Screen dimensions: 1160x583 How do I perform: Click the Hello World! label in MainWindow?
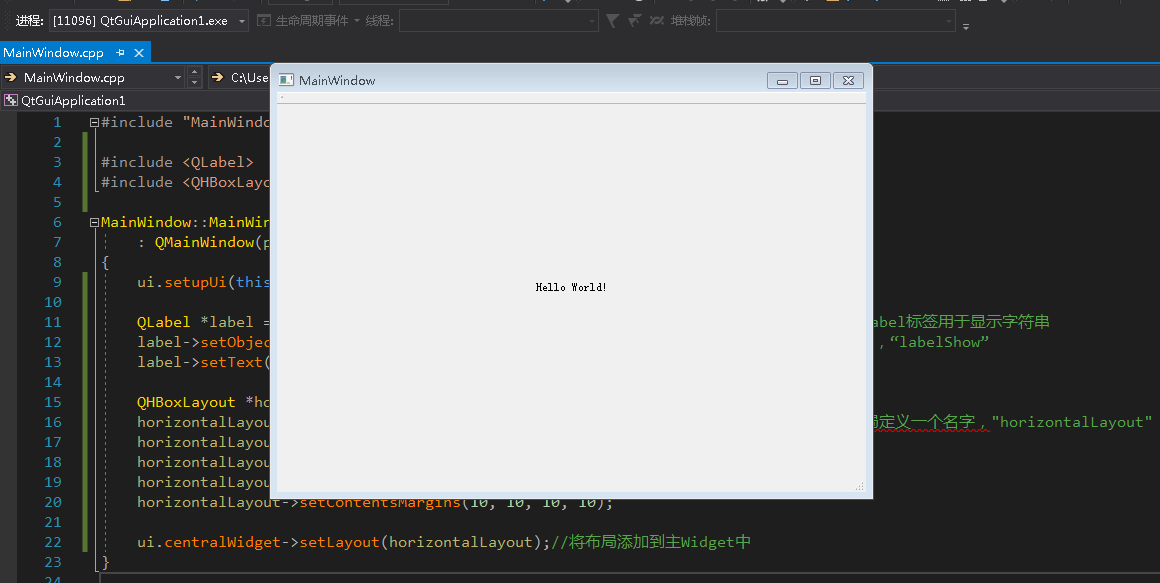571,287
